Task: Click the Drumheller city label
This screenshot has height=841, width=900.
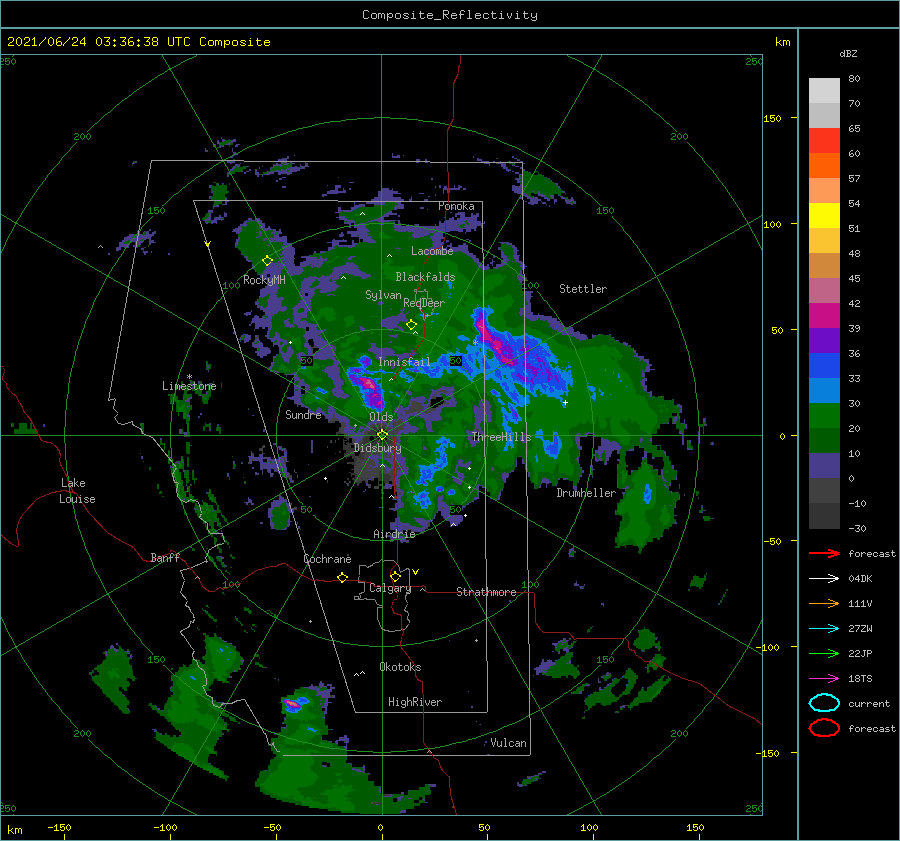Action: pos(586,493)
